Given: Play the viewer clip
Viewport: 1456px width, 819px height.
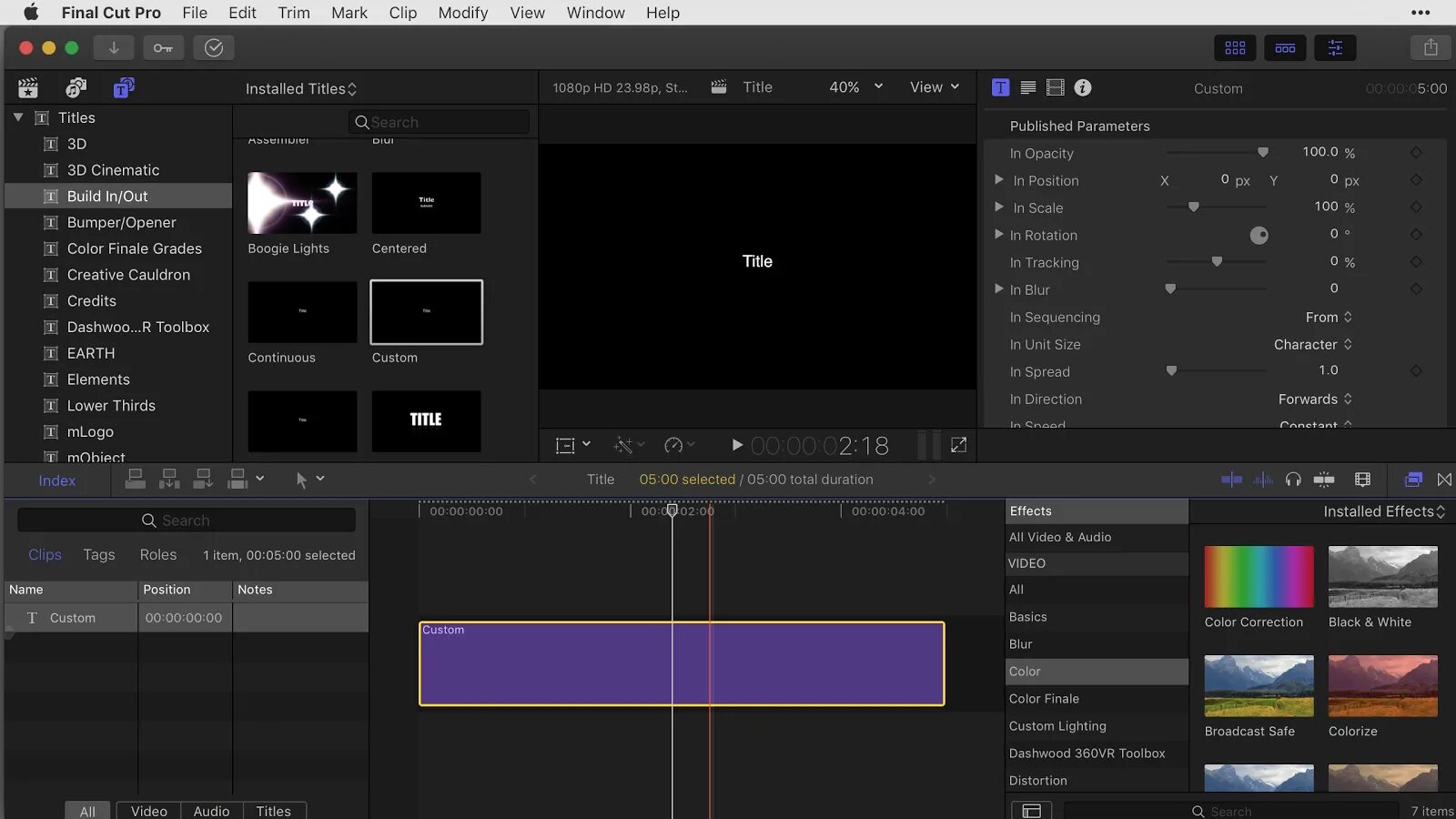Looking at the screenshot, I should [x=737, y=445].
